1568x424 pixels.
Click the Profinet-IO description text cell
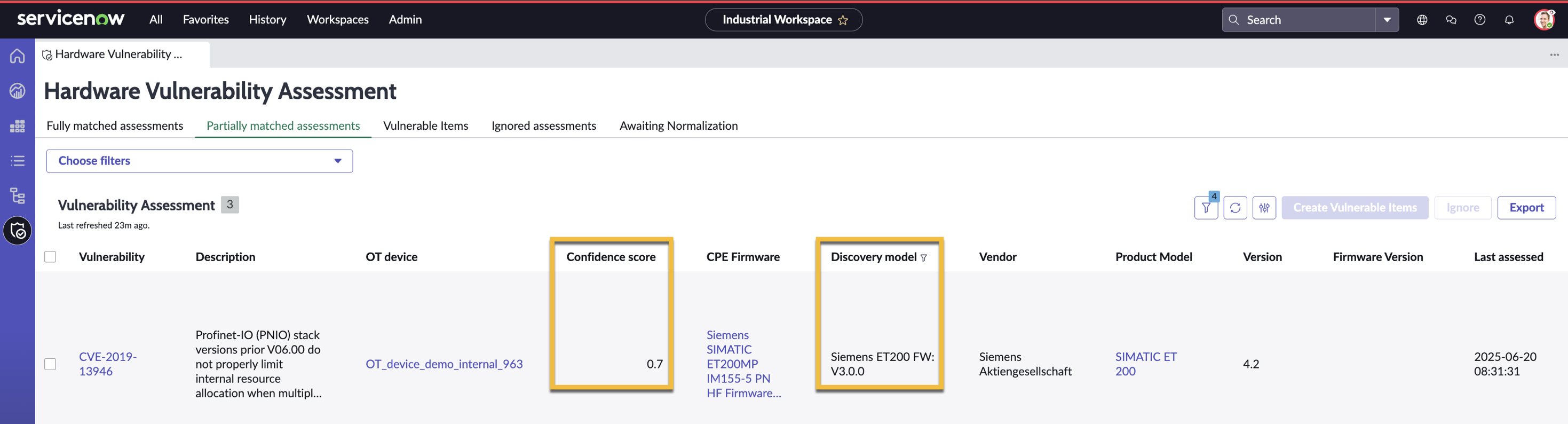[258, 364]
